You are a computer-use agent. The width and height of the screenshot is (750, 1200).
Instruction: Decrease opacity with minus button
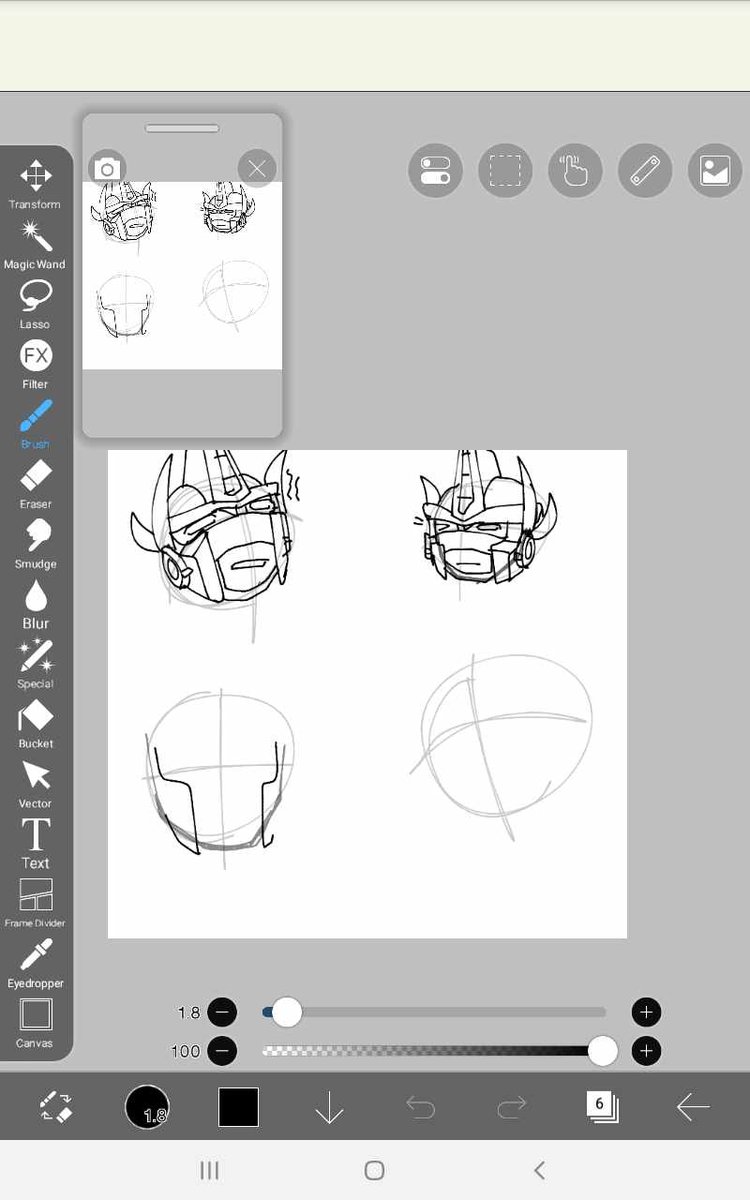pos(223,1051)
